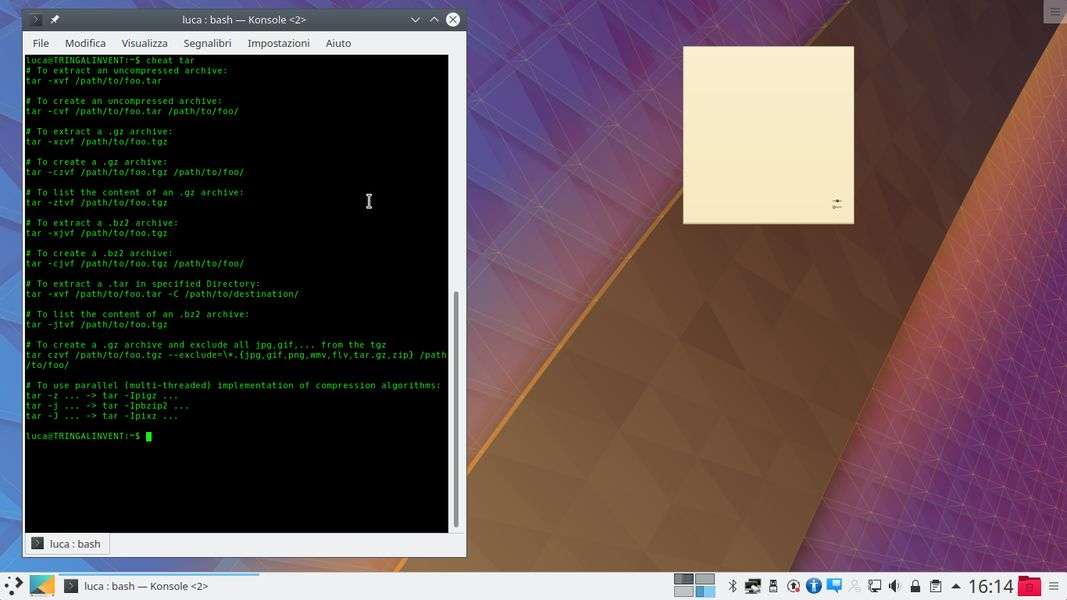
Task: Click the 16:14 digital clock
Action: pyautogui.click(x=990, y=586)
